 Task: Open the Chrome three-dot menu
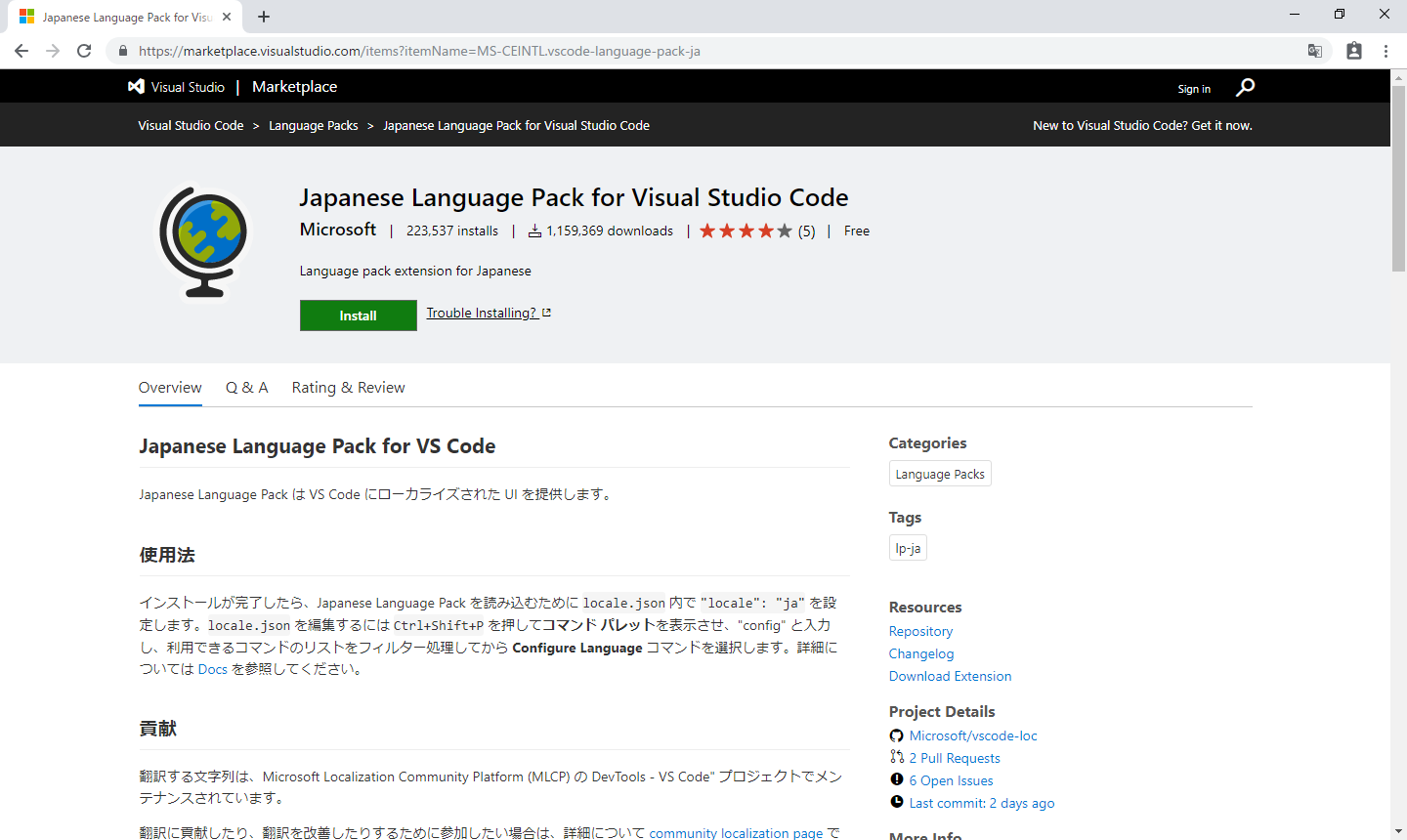tap(1386, 51)
